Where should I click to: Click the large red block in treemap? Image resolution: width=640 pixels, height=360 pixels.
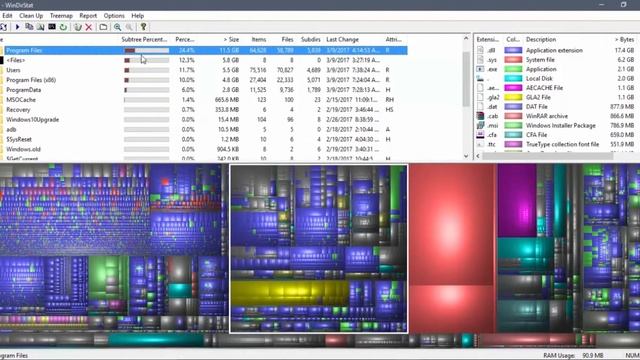[452, 224]
